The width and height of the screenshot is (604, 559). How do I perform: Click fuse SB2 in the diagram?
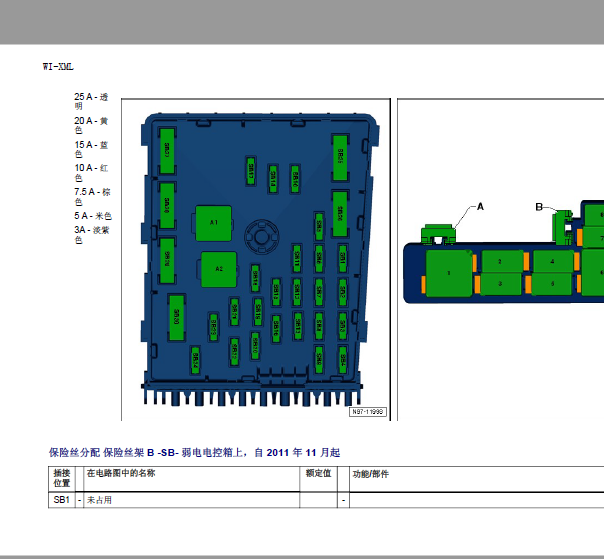coord(342,292)
